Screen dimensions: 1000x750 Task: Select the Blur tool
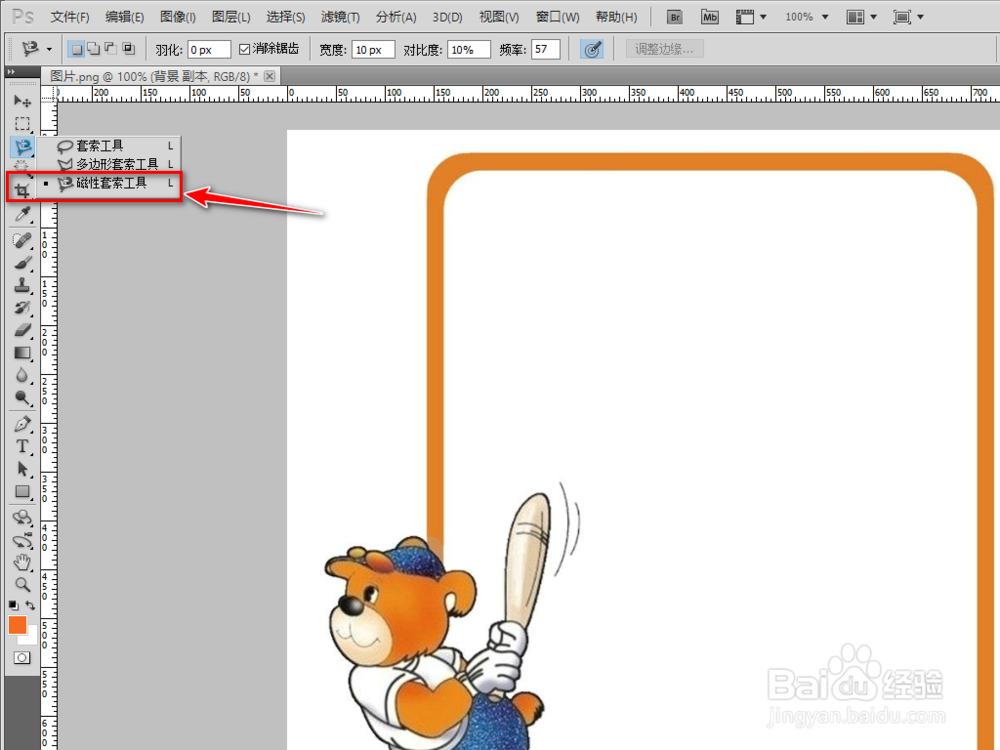point(22,375)
